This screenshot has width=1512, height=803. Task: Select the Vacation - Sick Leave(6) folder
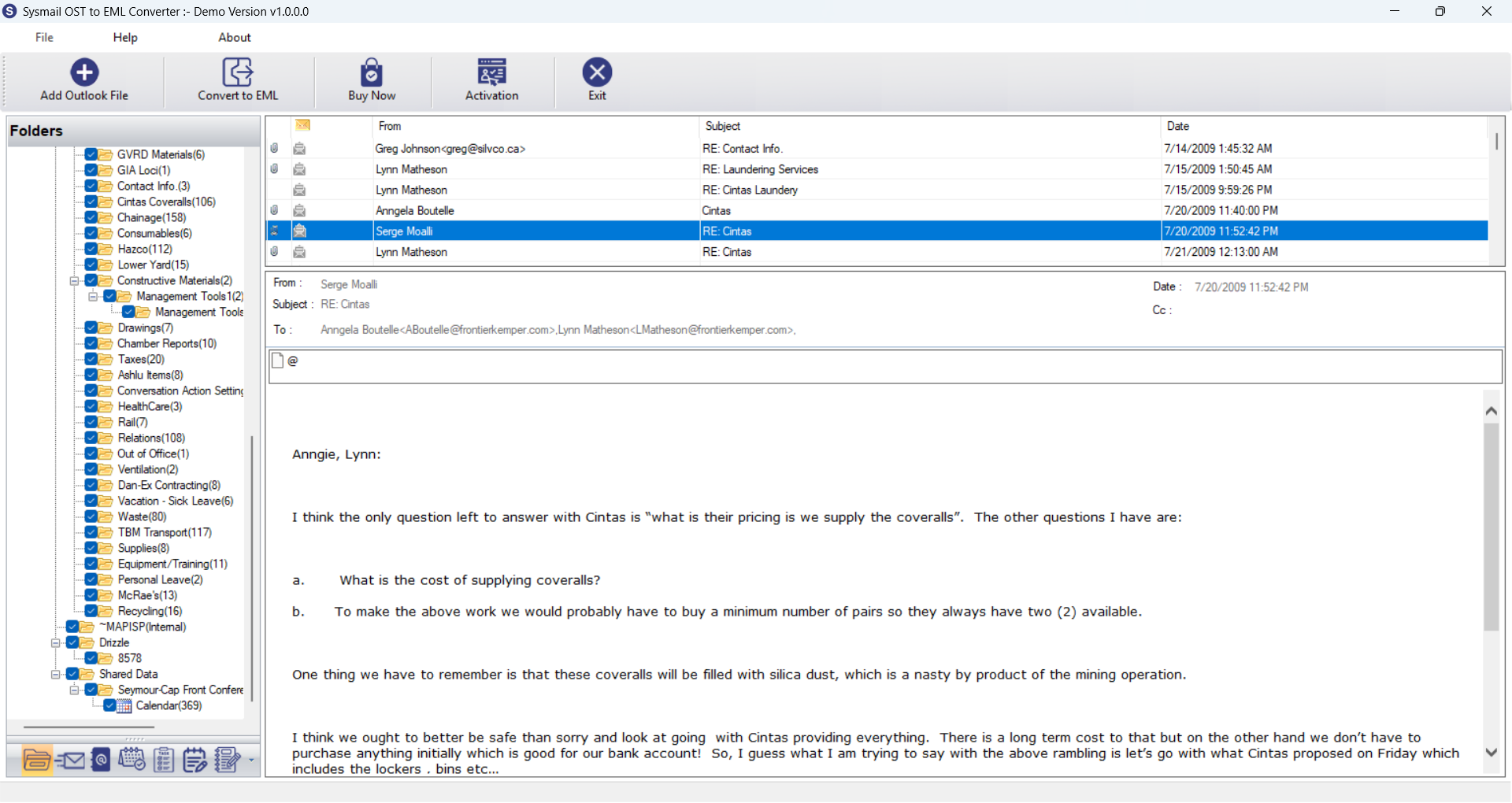176,501
